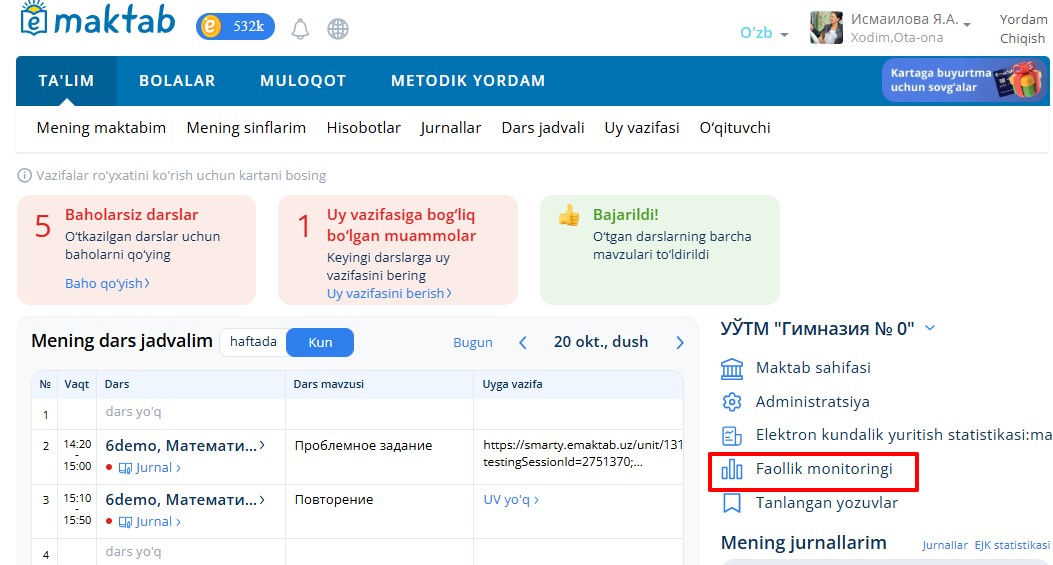Click the Administratsiya gear icon

pos(732,402)
